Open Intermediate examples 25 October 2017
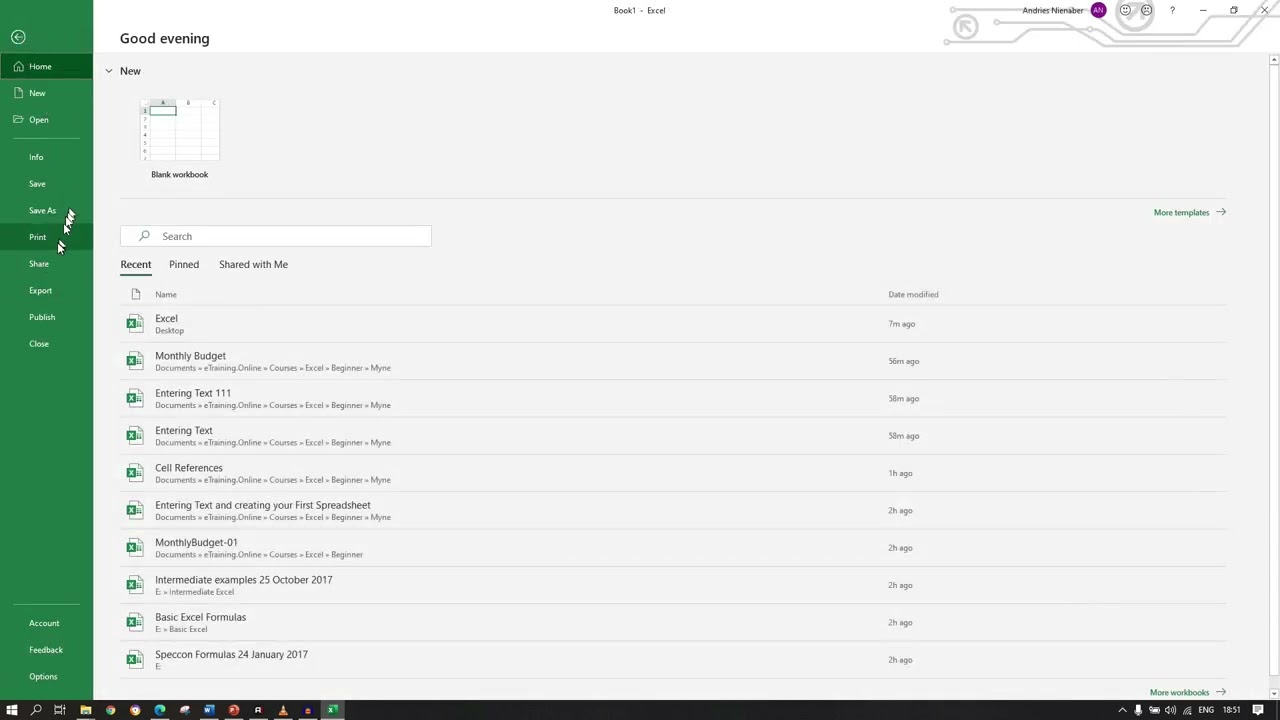This screenshot has width=1280, height=720. (x=673, y=585)
